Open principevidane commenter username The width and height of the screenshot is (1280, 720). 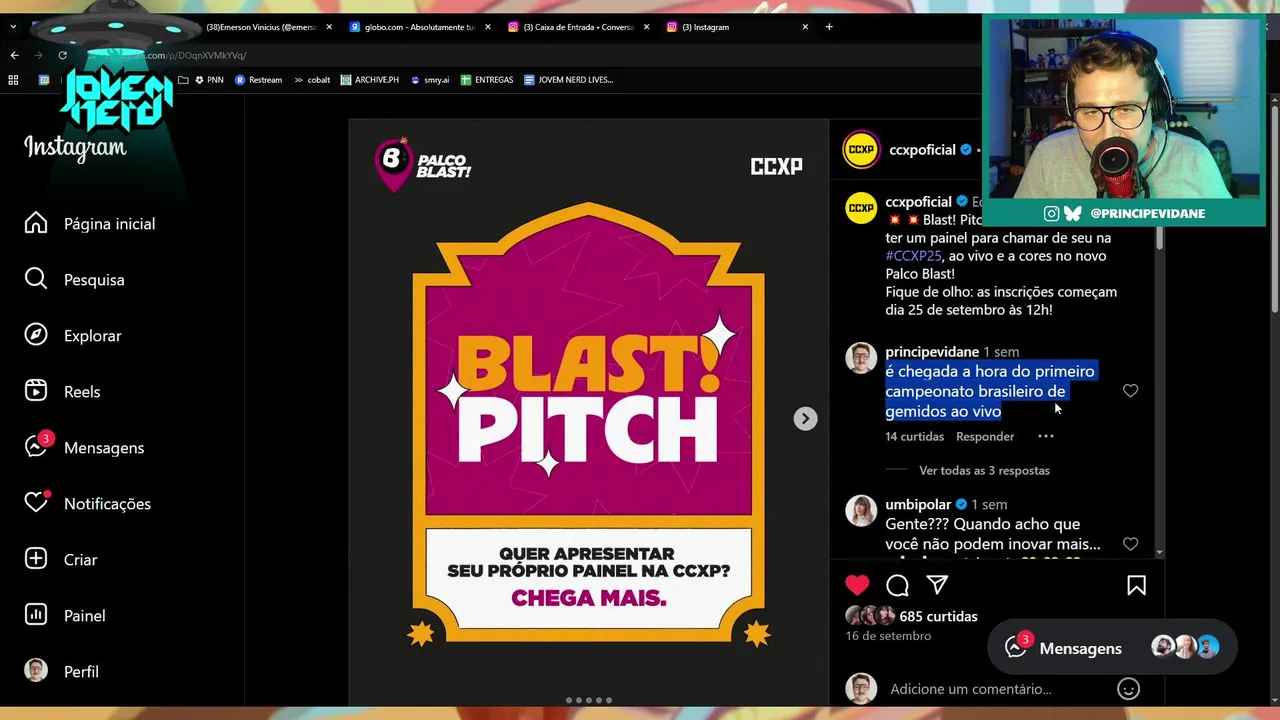pos(932,352)
